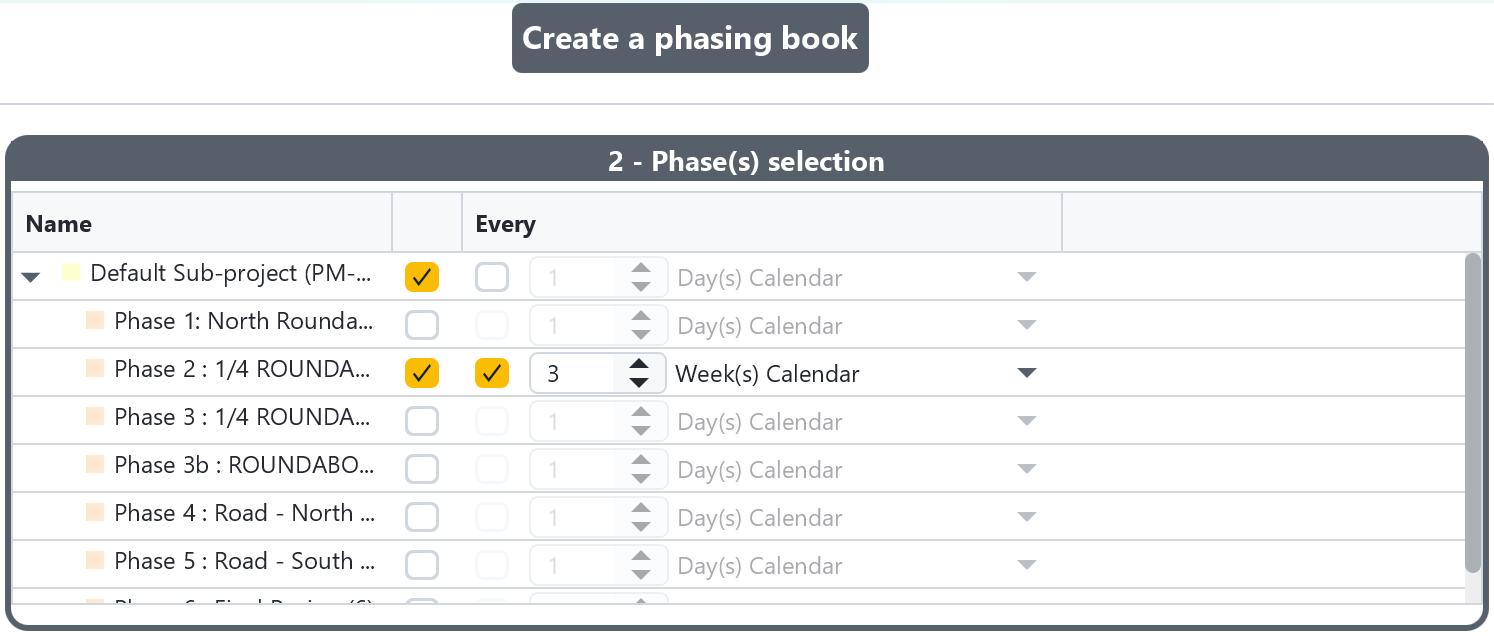
Task: Open the Week(s) Calendar dropdown
Action: point(856,374)
